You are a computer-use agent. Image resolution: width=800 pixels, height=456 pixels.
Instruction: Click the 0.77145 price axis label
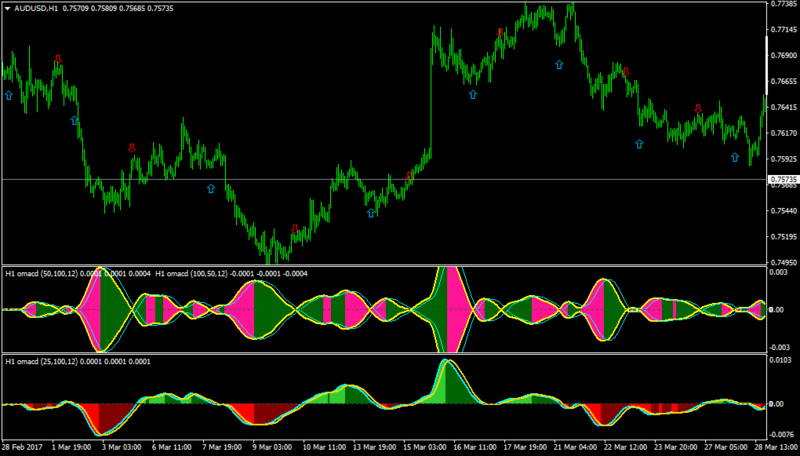pos(784,30)
